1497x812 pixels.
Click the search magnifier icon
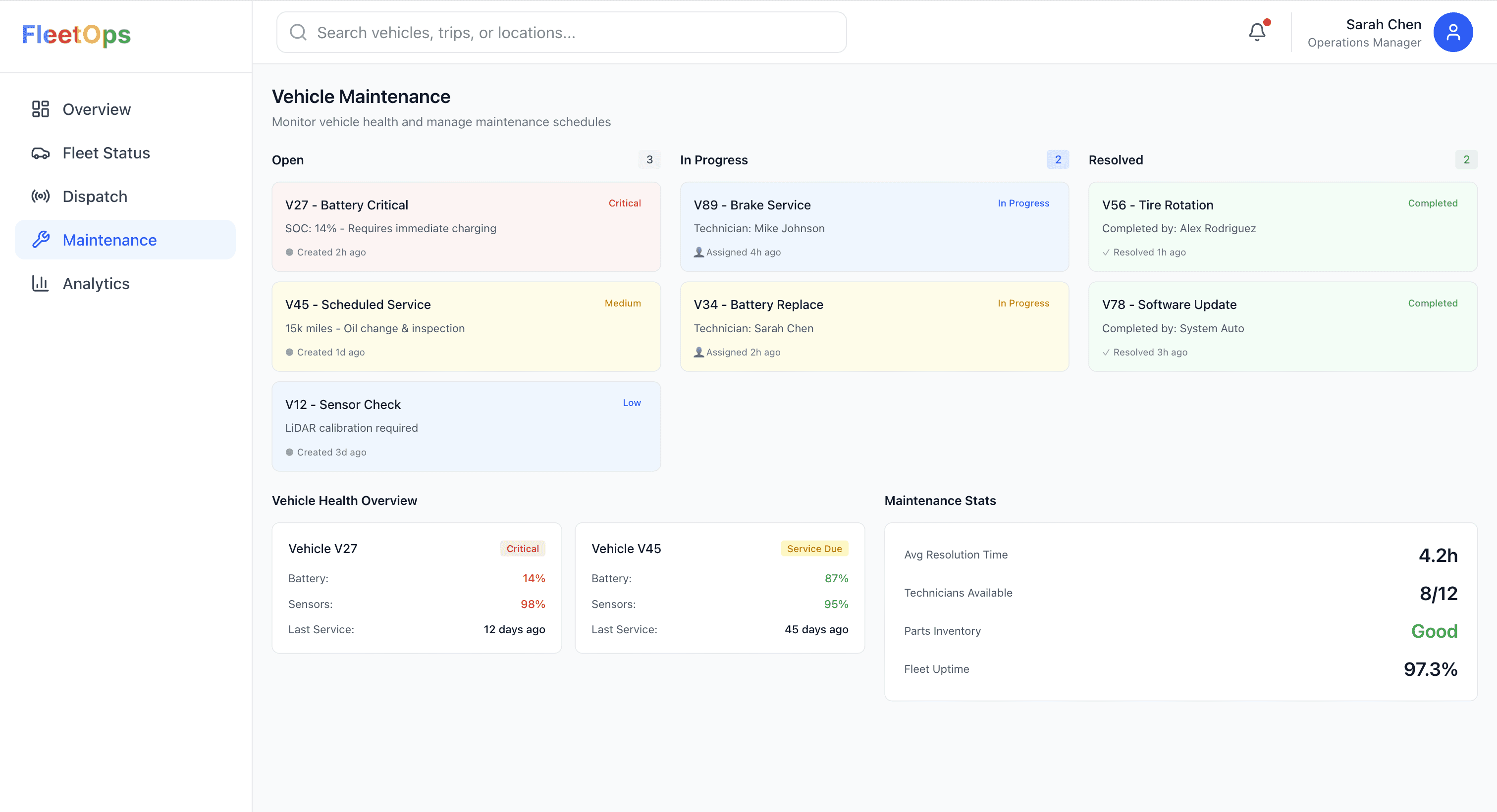click(x=298, y=33)
